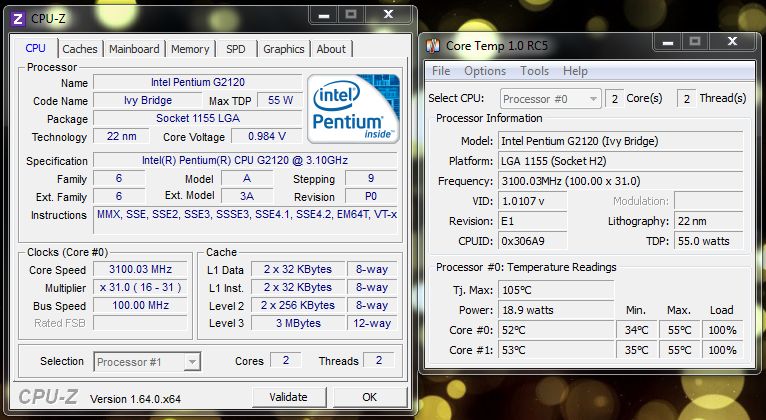This screenshot has width=766, height=420.
Task: Open the Help menu in Core Temp
Action: [575, 71]
